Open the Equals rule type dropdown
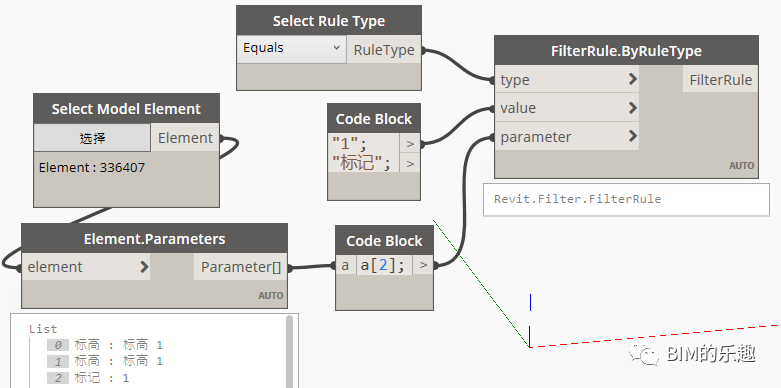781x388 pixels. tap(291, 49)
